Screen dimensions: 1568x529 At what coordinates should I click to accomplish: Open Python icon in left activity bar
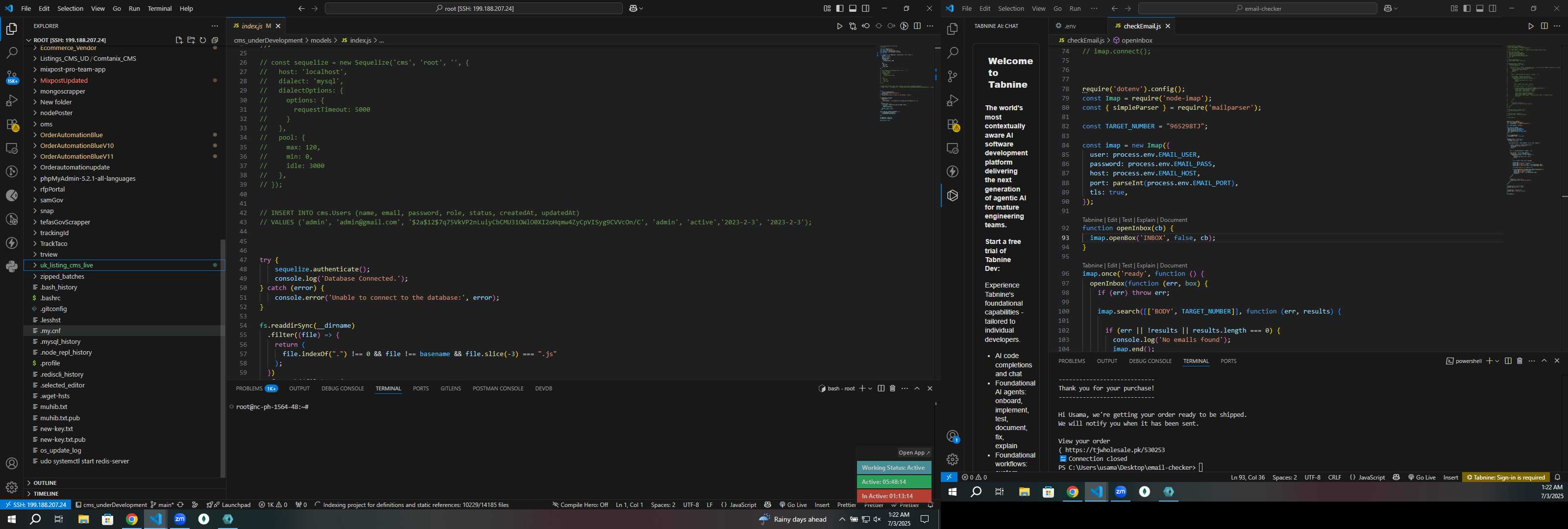pos(12,266)
